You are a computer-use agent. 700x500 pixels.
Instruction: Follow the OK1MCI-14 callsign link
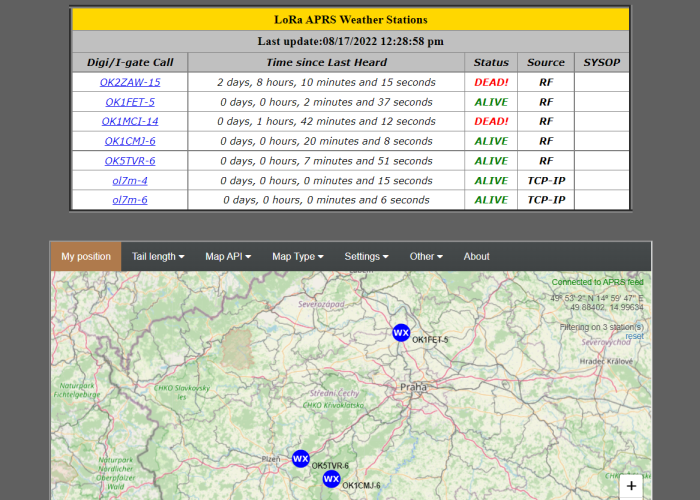130,121
